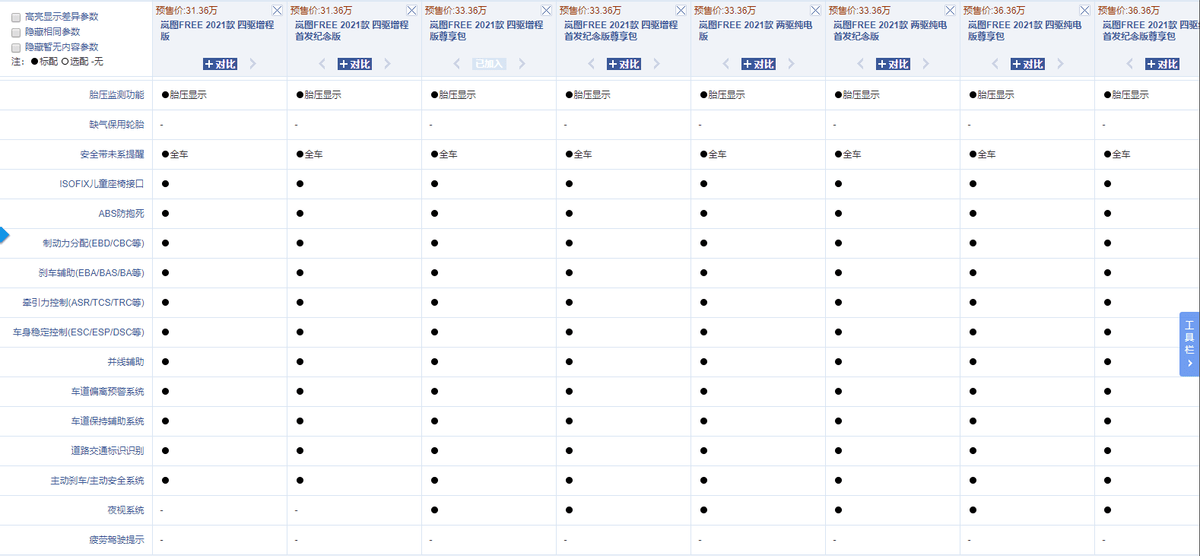Image resolution: width=1200 pixels, height=556 pixels.
Task: Click the 安全带未系提醒 row label
Action: (112, 155)
